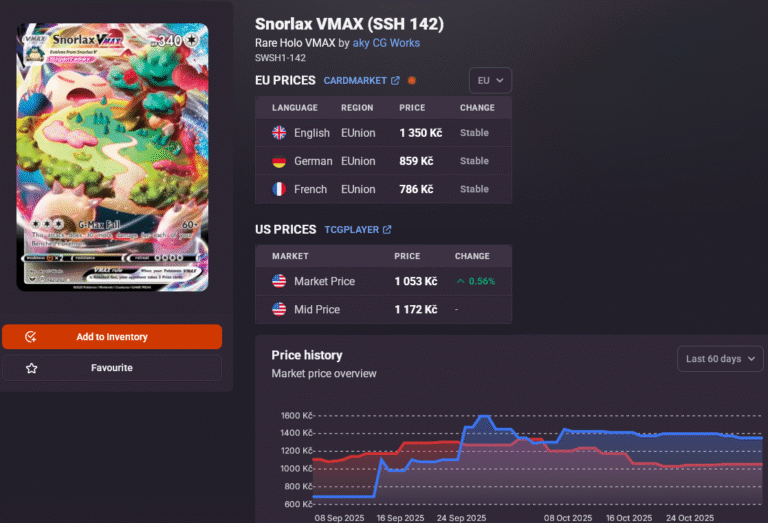This screenshot has height=523, width=768.
Task: Click the orange status dot beside Cardmarket
Action: pos(412,80)
